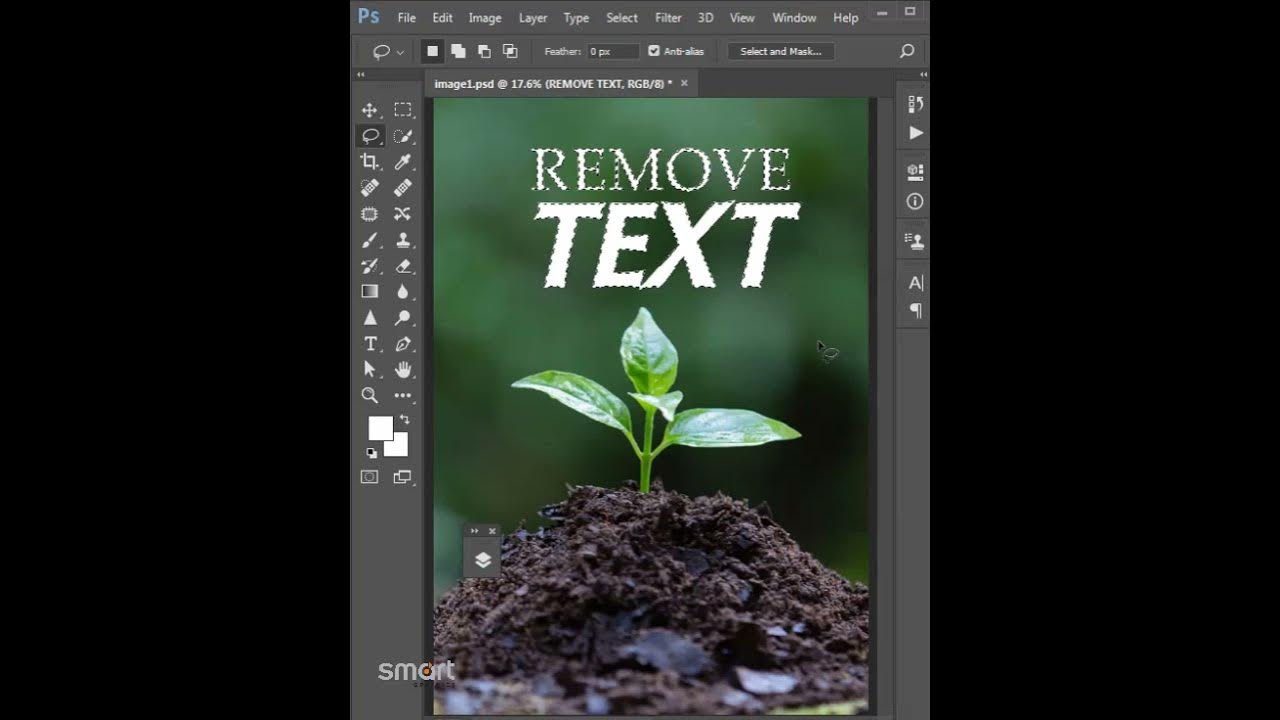This screenshot has width=1280, height=720.
Task: Select the Move tool
Action: [x=370, y=110]
